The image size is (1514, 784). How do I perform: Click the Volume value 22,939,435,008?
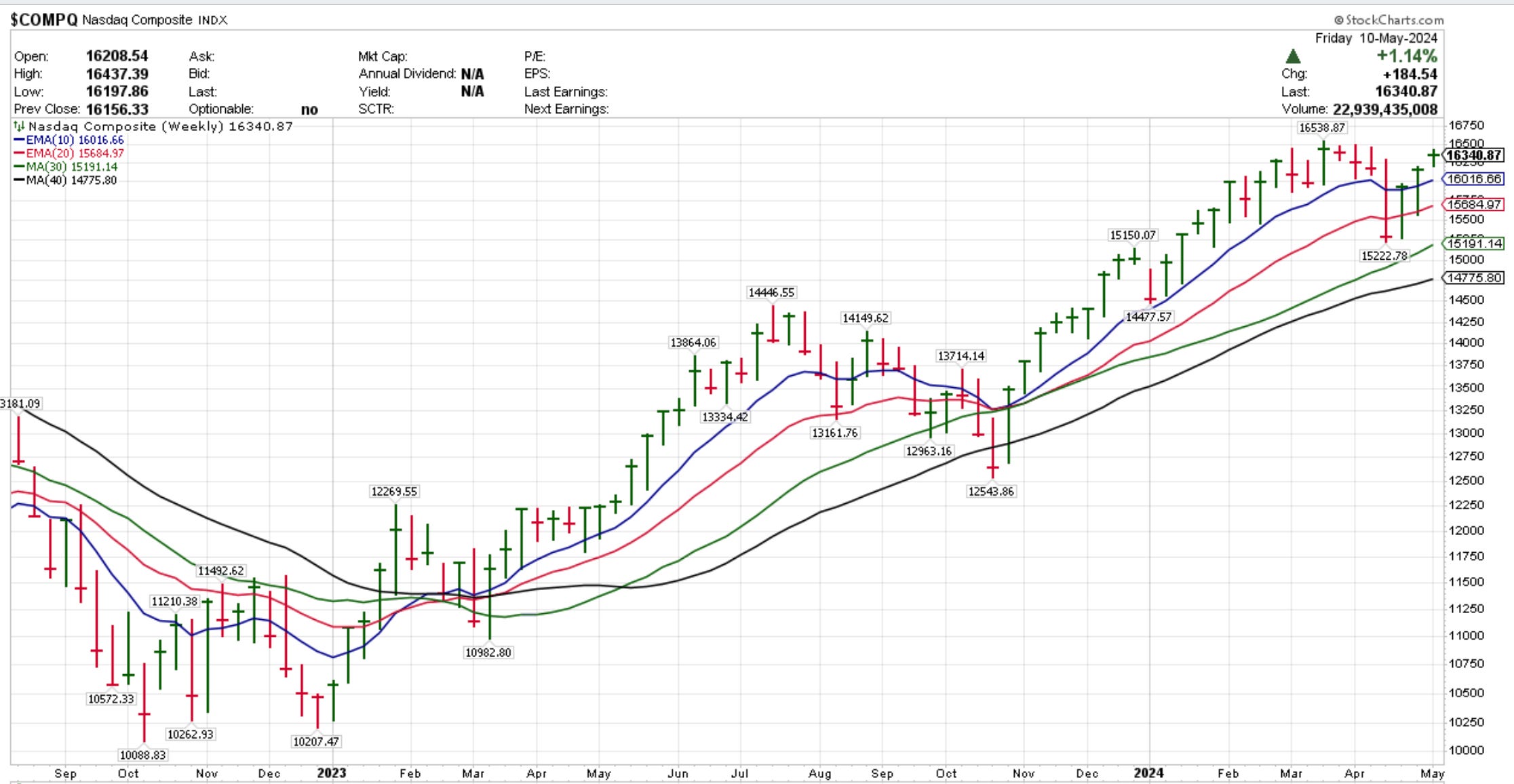coord(1385,109)
